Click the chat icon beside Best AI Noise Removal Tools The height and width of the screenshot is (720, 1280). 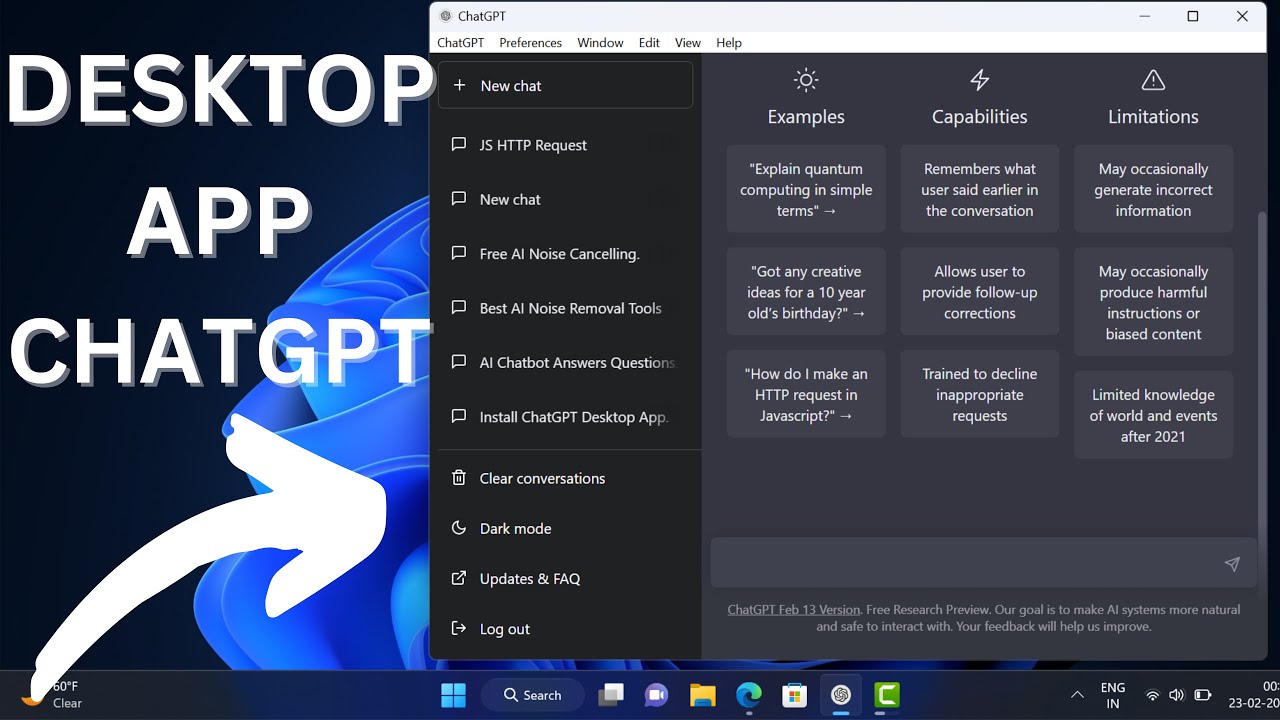pyautogui.click(x=459, y=308)
